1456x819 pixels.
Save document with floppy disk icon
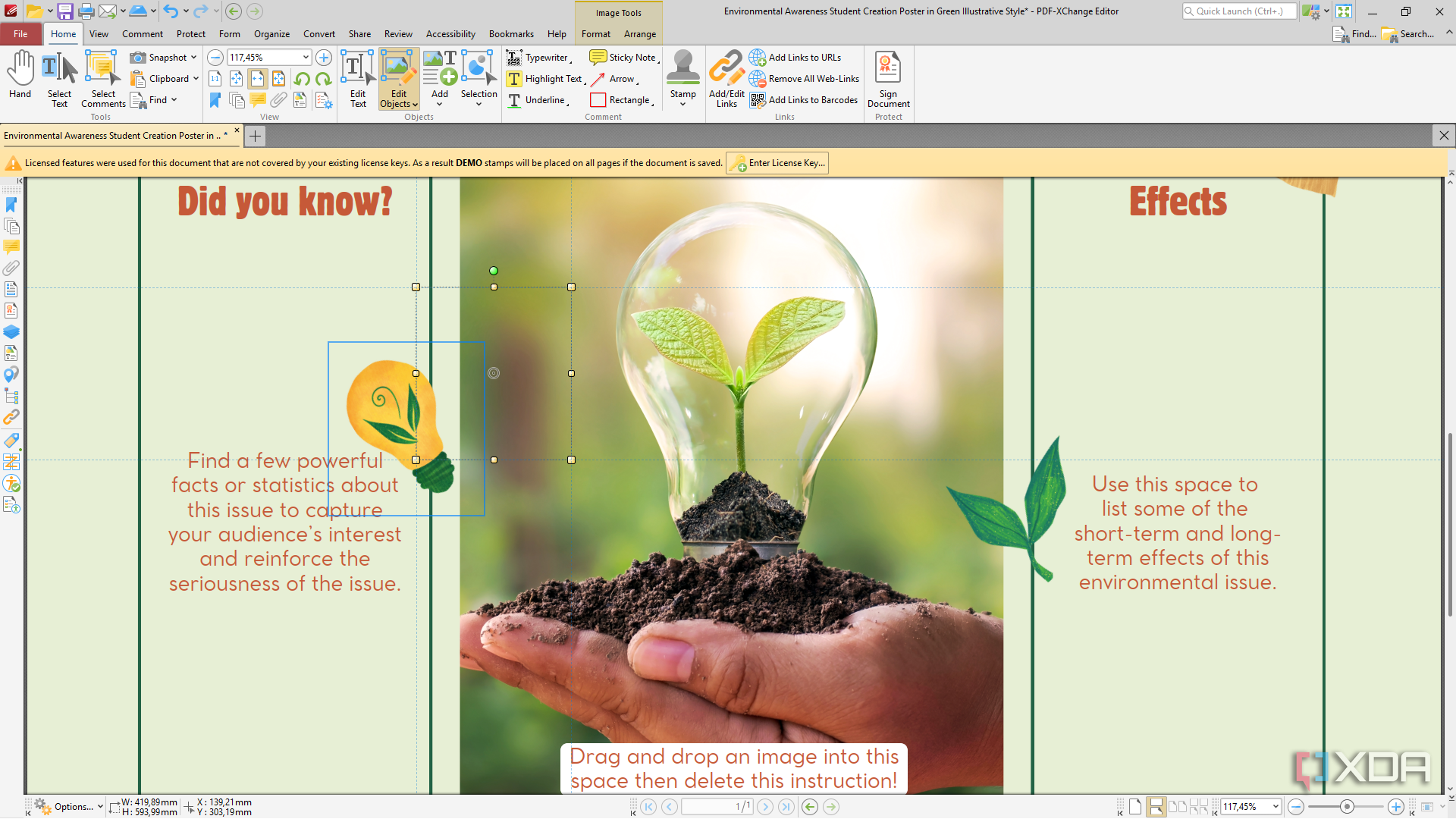(x=65, y=11)
